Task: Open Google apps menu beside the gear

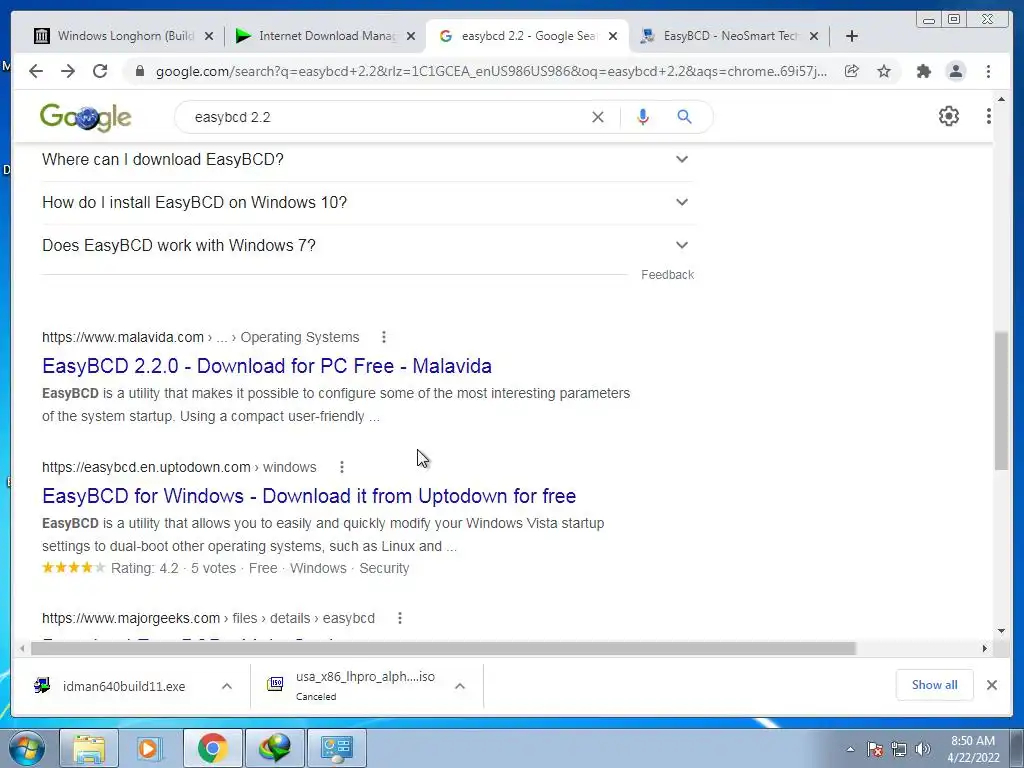Action: [988, 116]
